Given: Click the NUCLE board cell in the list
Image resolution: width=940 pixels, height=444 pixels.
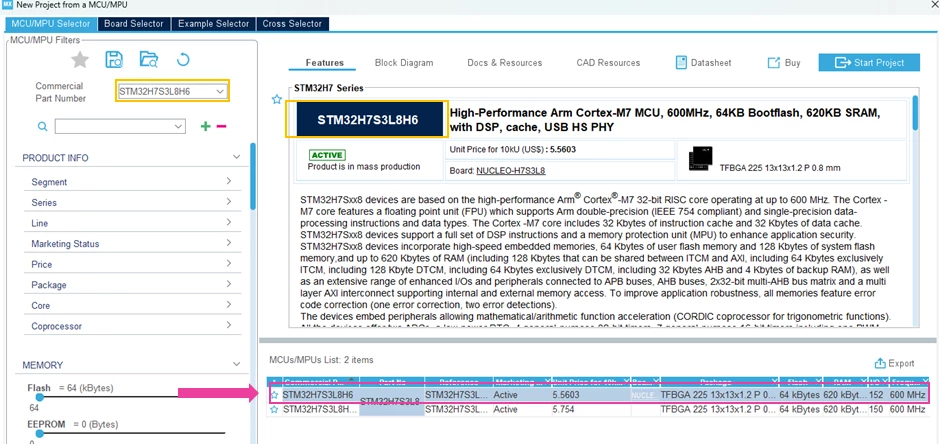Looking at the screenshot, I should pos(644,395).
